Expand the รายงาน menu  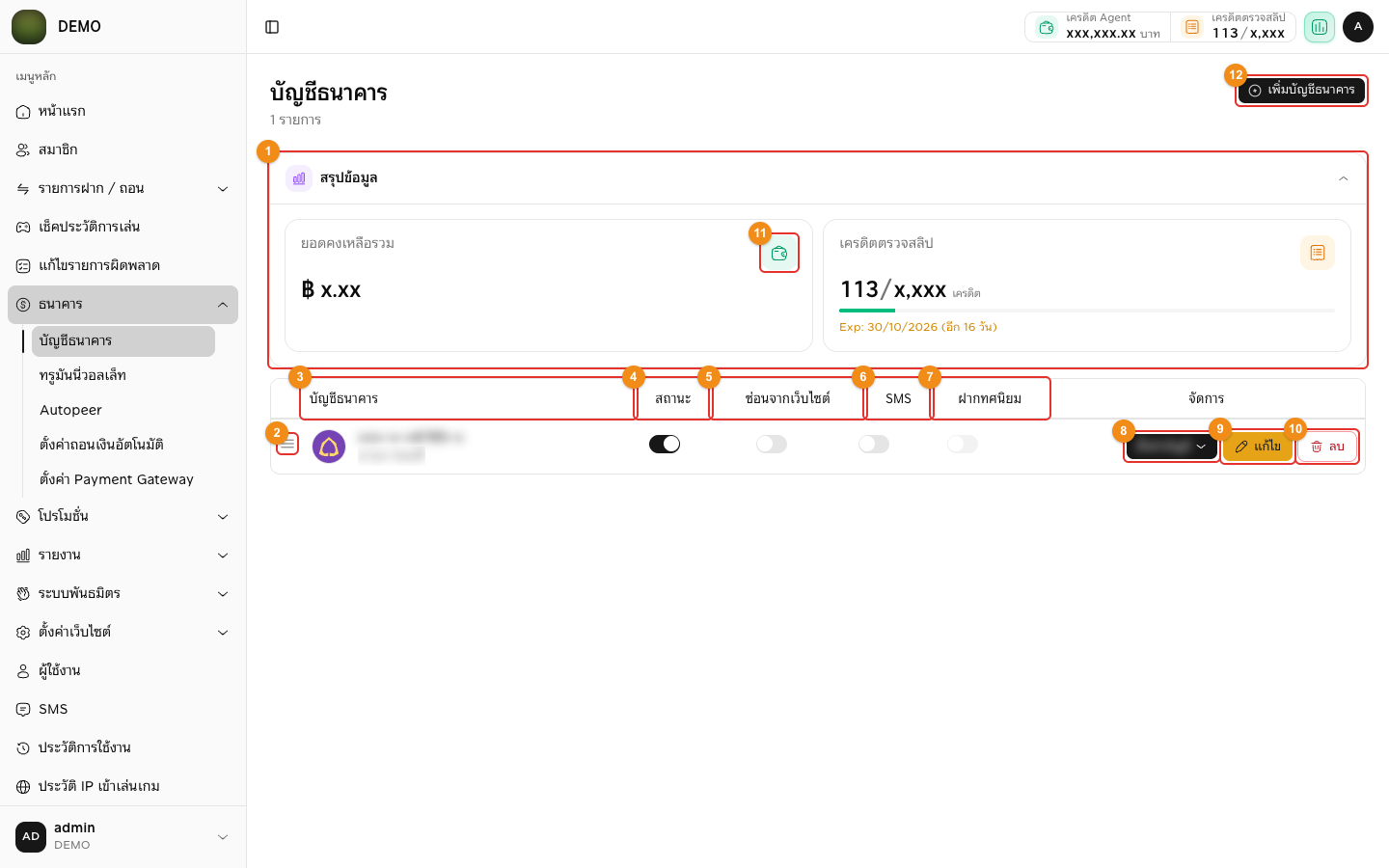(x=123, y=556)
